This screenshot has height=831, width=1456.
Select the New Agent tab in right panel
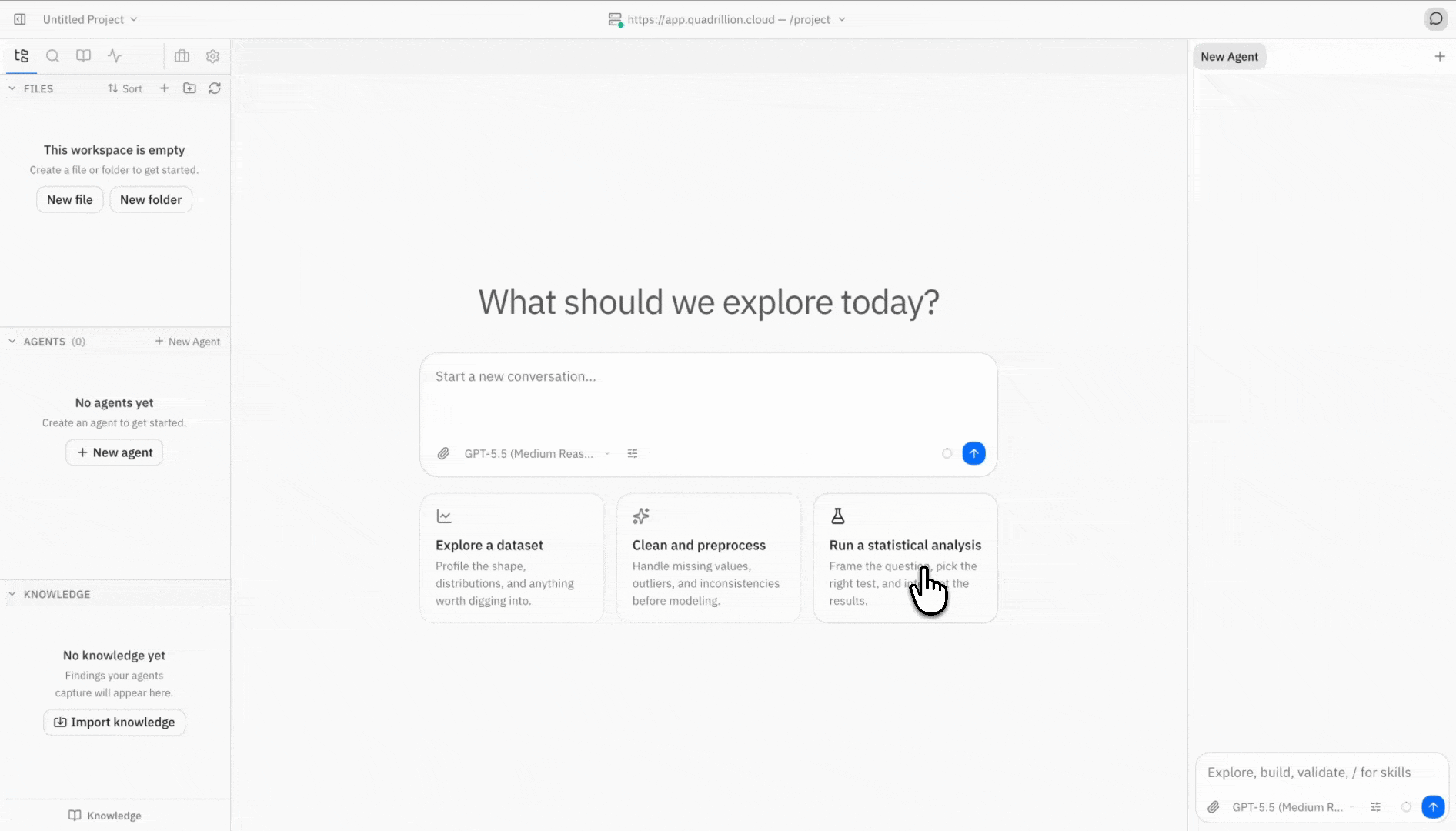click(1229, 56)
